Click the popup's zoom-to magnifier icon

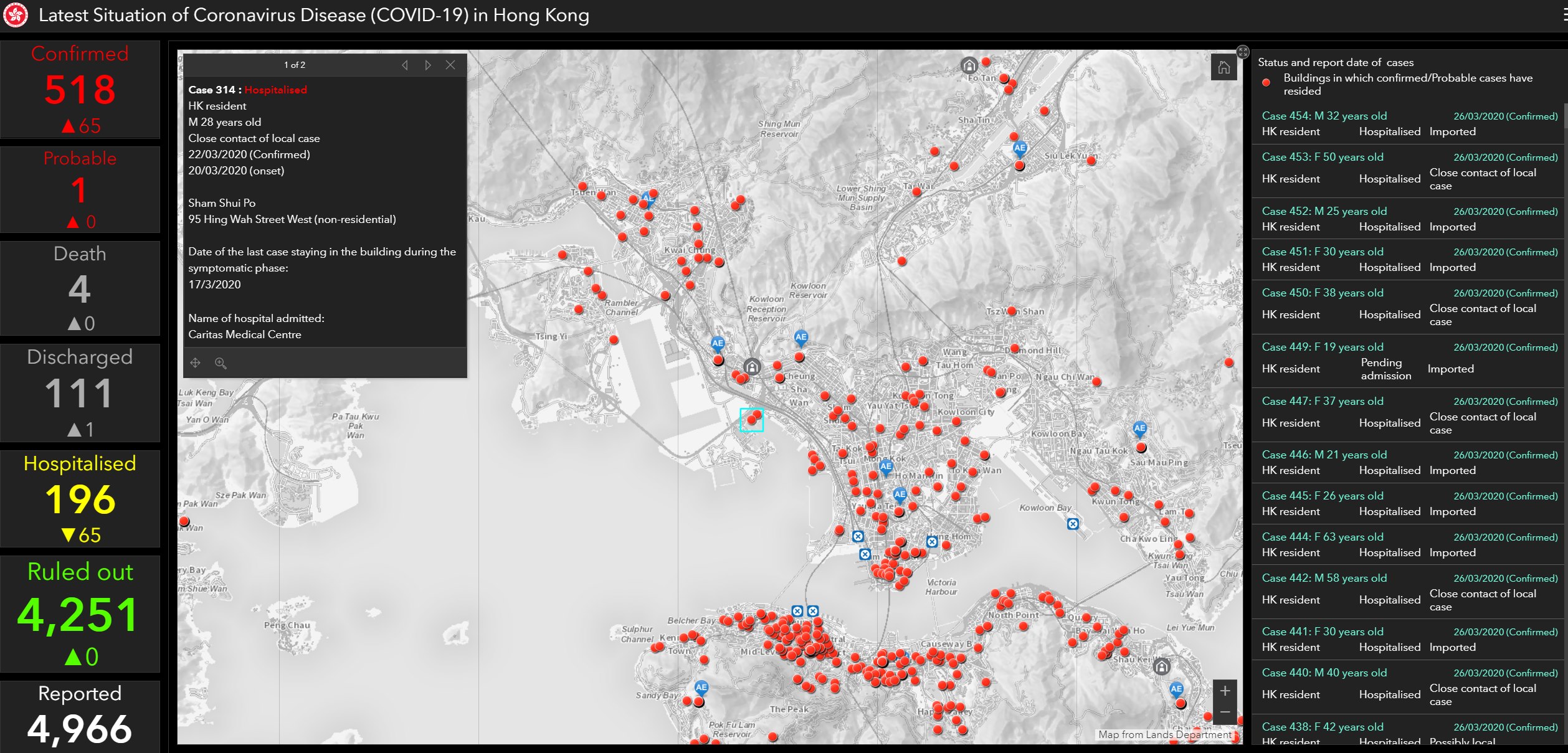221,362
